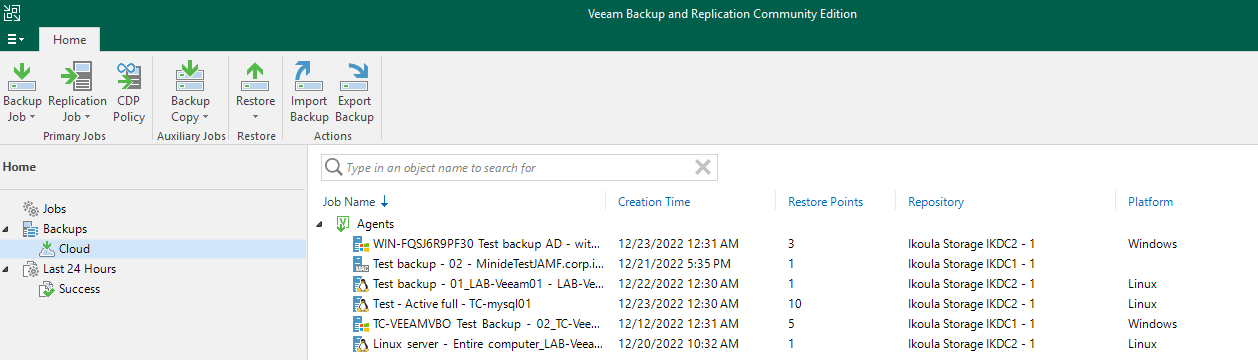Click Linux icon of 01_LAB-Veeam01 backup

pyautogui.click(x=361, y=284)
